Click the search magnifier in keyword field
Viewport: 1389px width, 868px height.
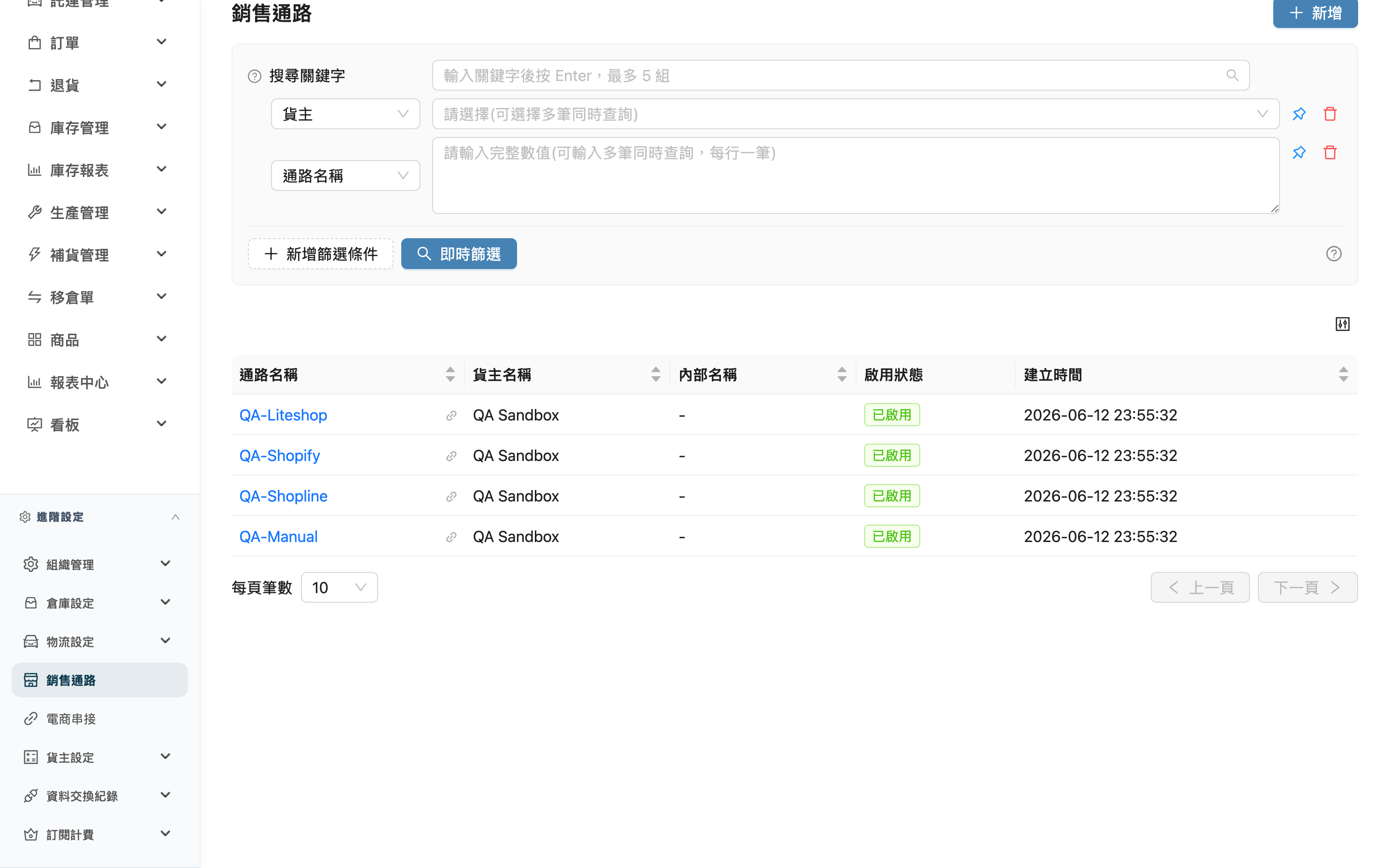pos(1232,75)
